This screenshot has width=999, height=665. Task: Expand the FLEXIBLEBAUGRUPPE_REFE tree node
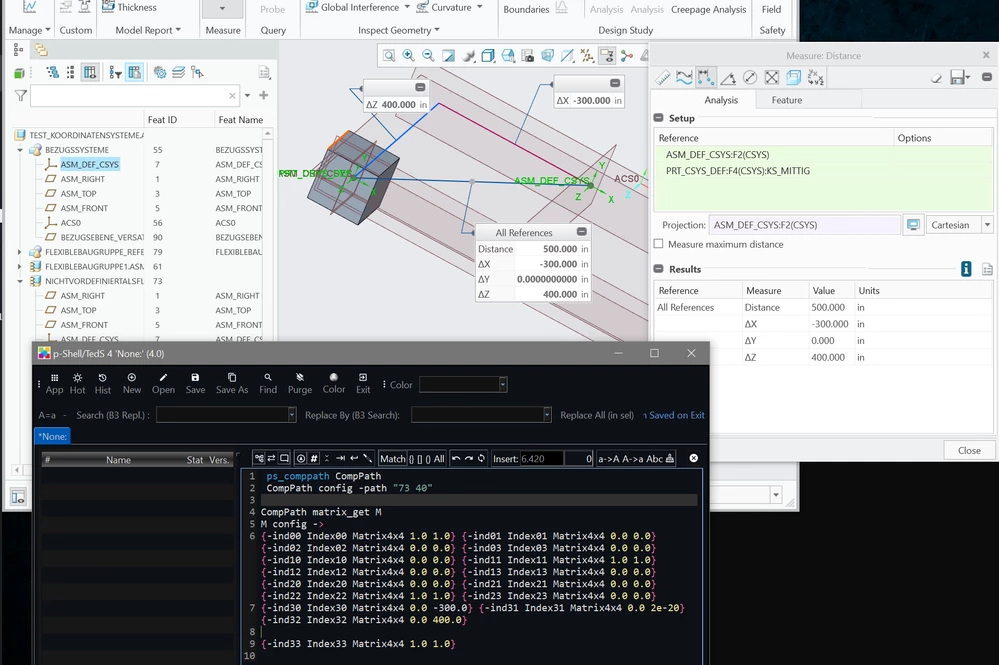click(x=20, y=252)
